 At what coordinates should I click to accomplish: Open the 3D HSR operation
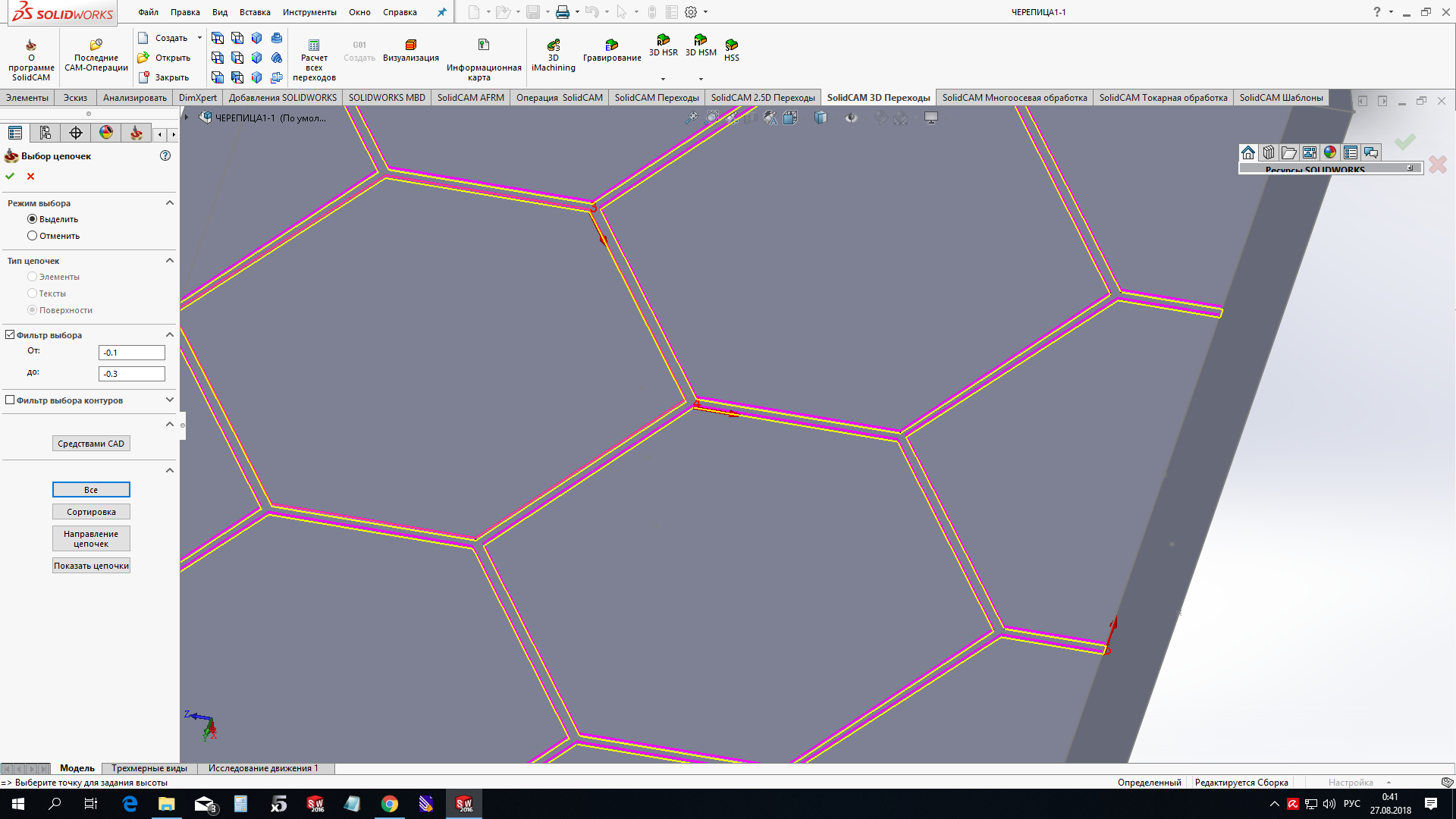663,41
